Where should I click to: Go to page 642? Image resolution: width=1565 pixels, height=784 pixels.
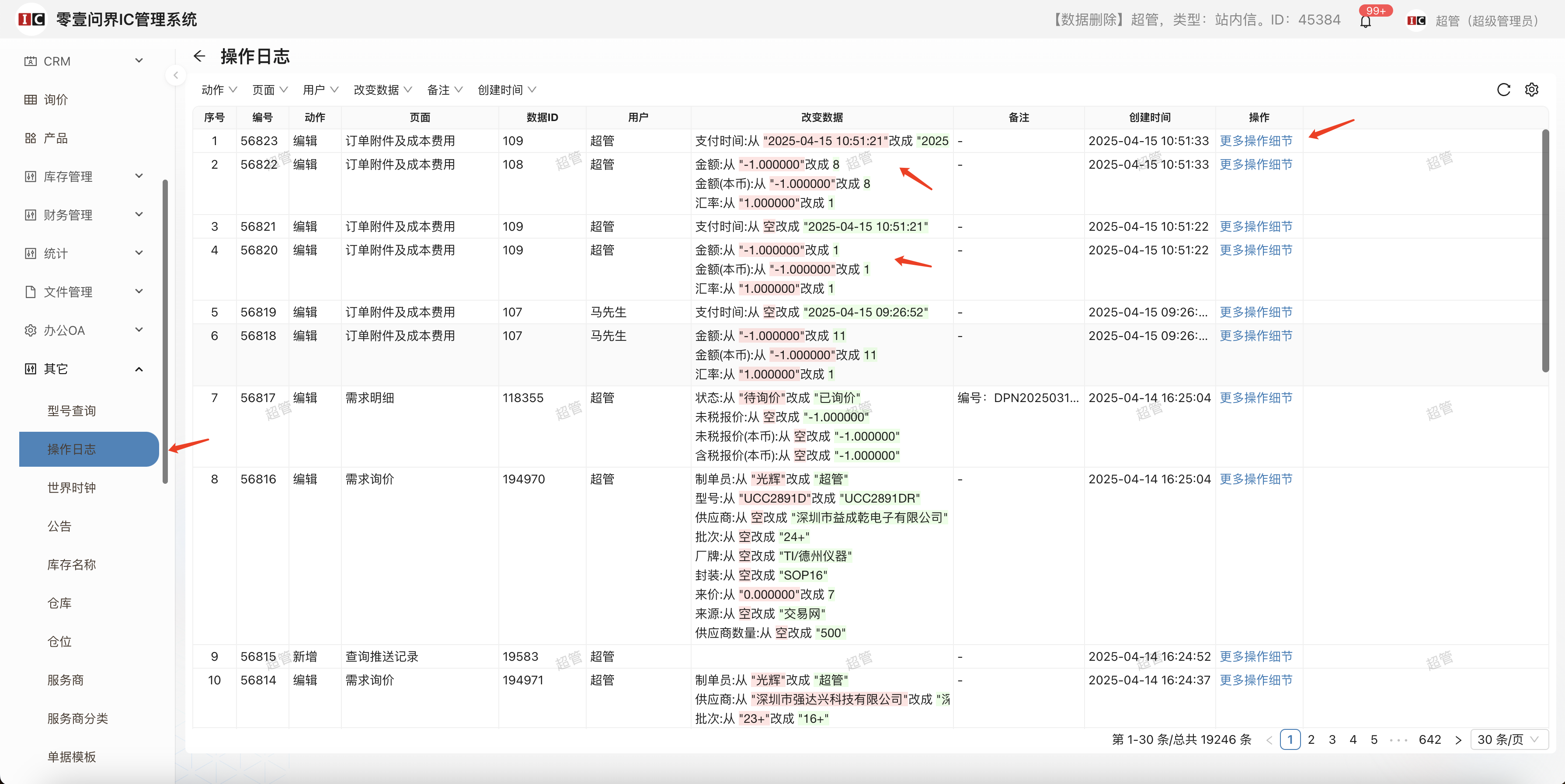coord(1429,739)
